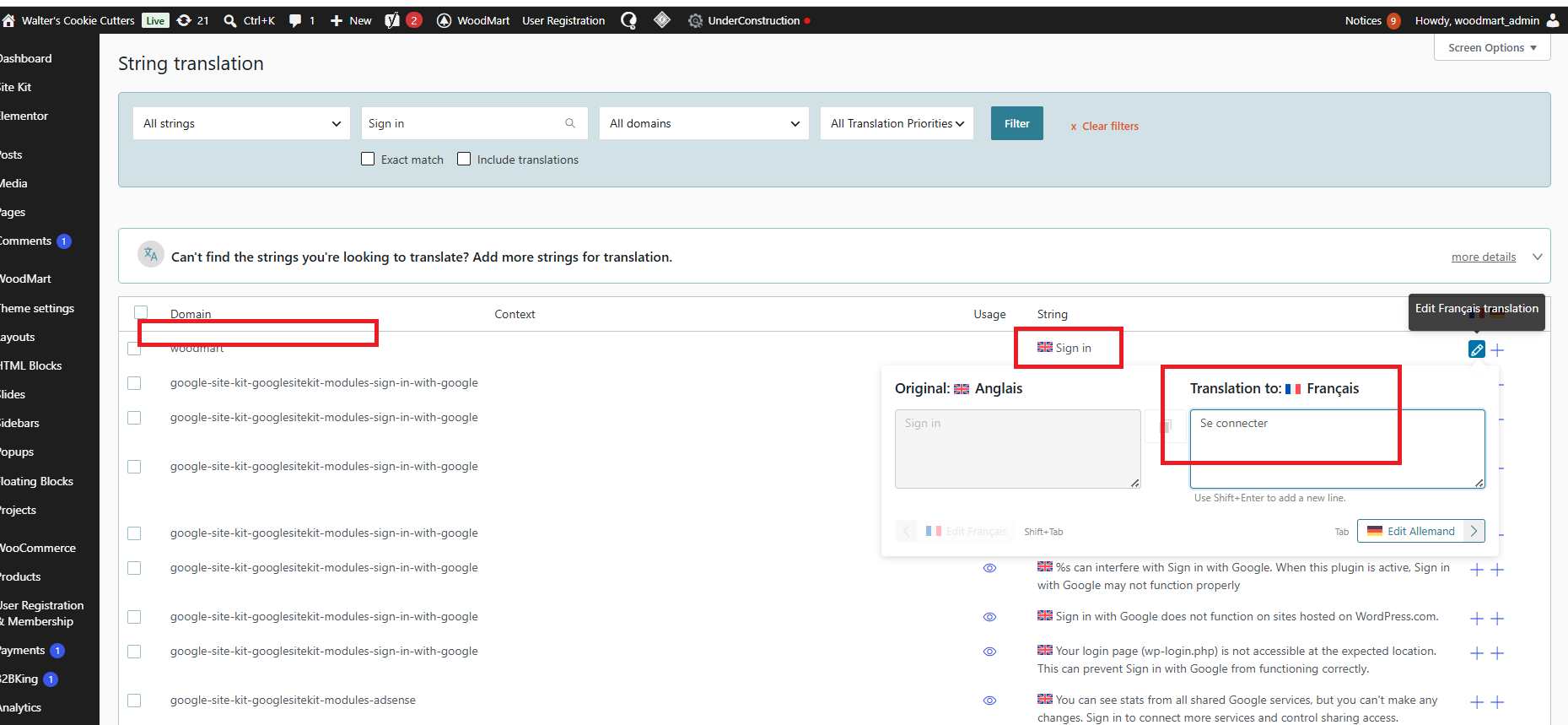Click the Context column header
Image resolution: width=1568 pixels, height=725 pixels.
[x=515, y=314]
